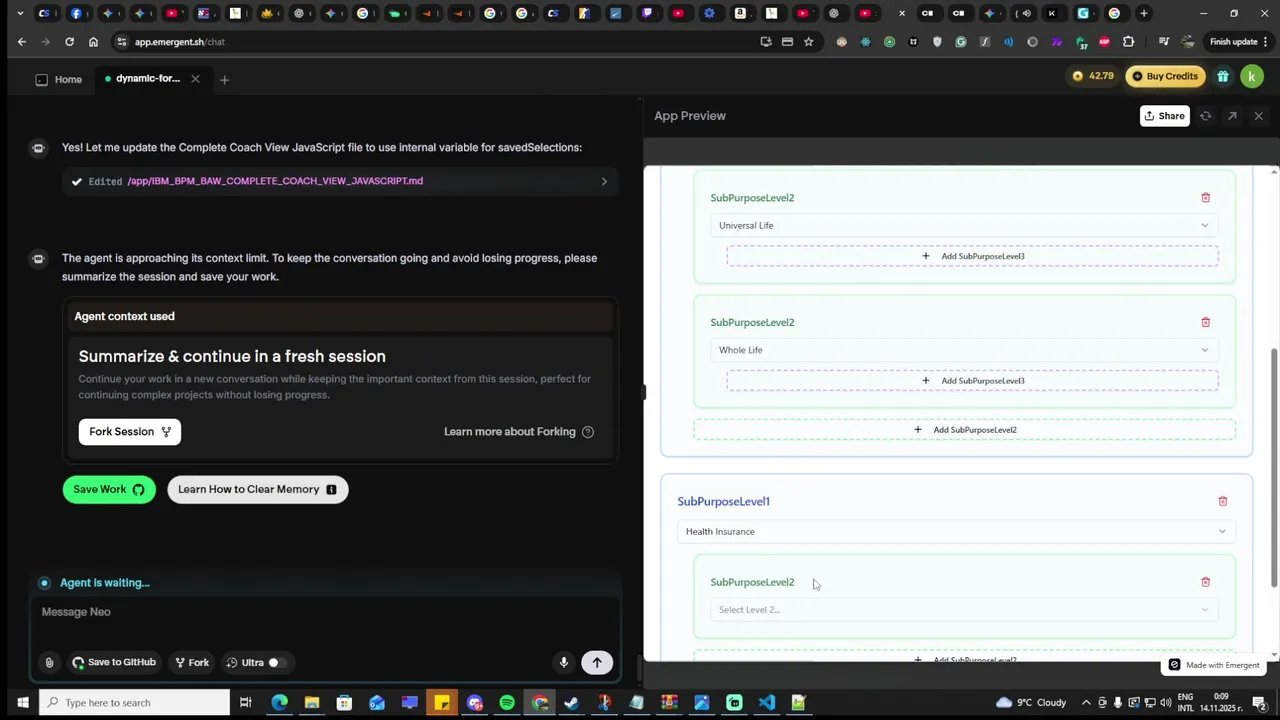Click the app preview vertical scrollbar
Image resolution: width=1280 pixels, height=720 pixels.
pyautogui.click(x=1273, y=468)
